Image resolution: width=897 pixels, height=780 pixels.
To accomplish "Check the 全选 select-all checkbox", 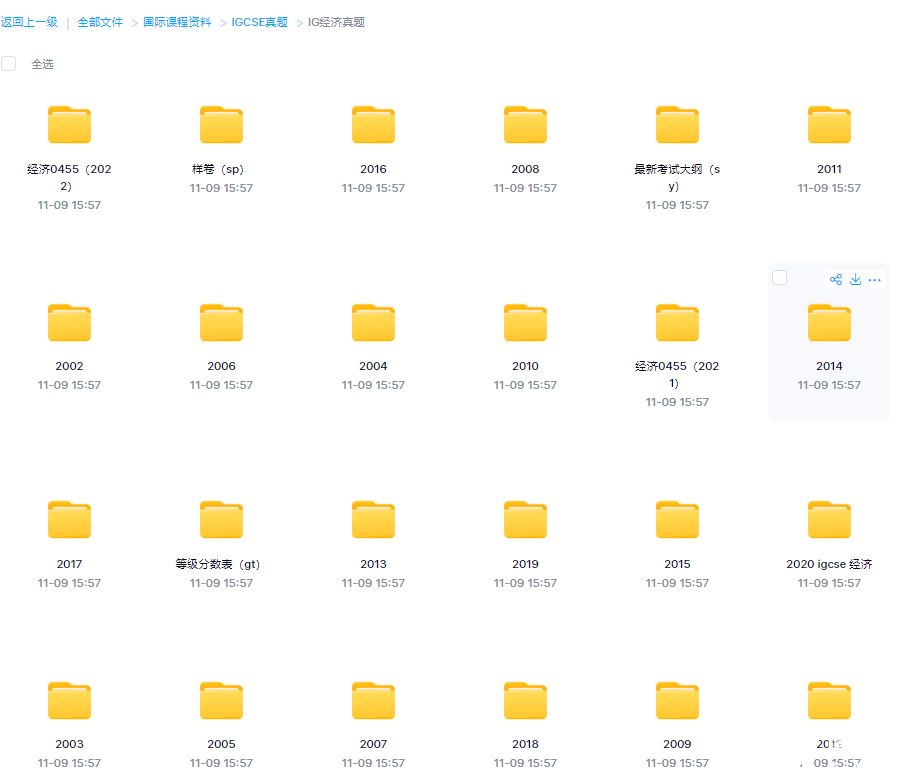I will point(9,62).
